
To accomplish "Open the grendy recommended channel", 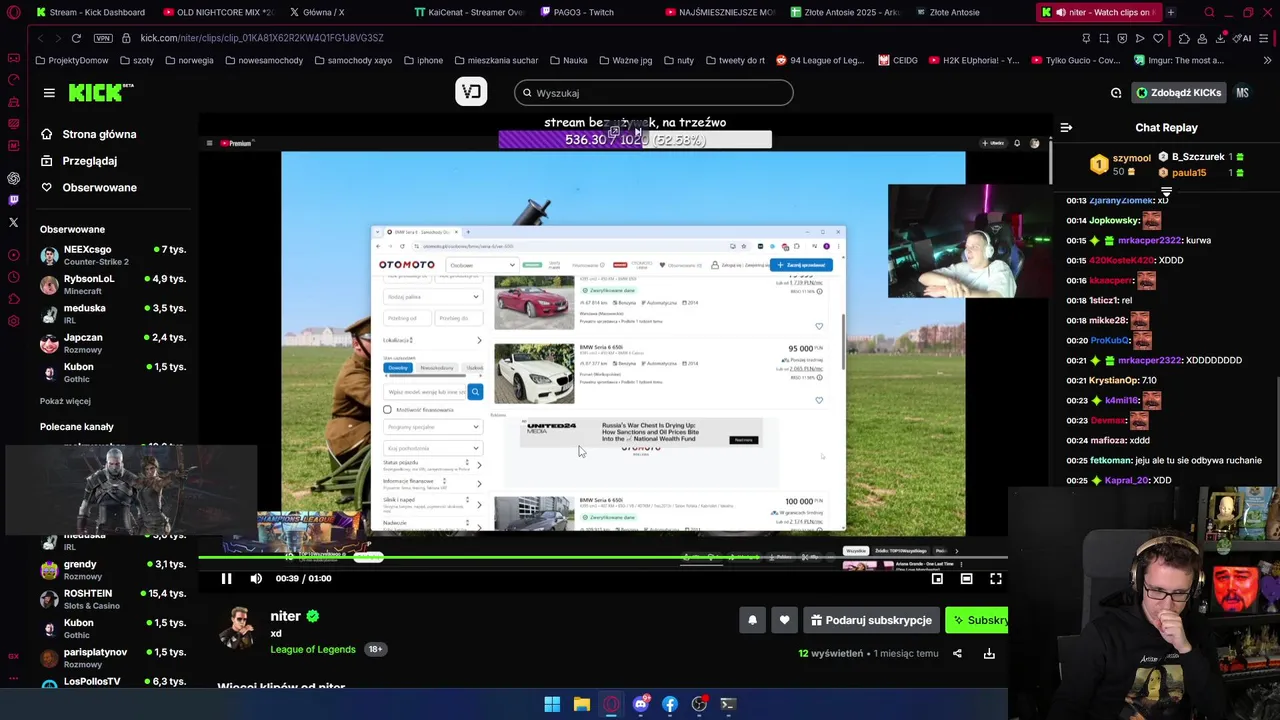I will coord(112,570).
